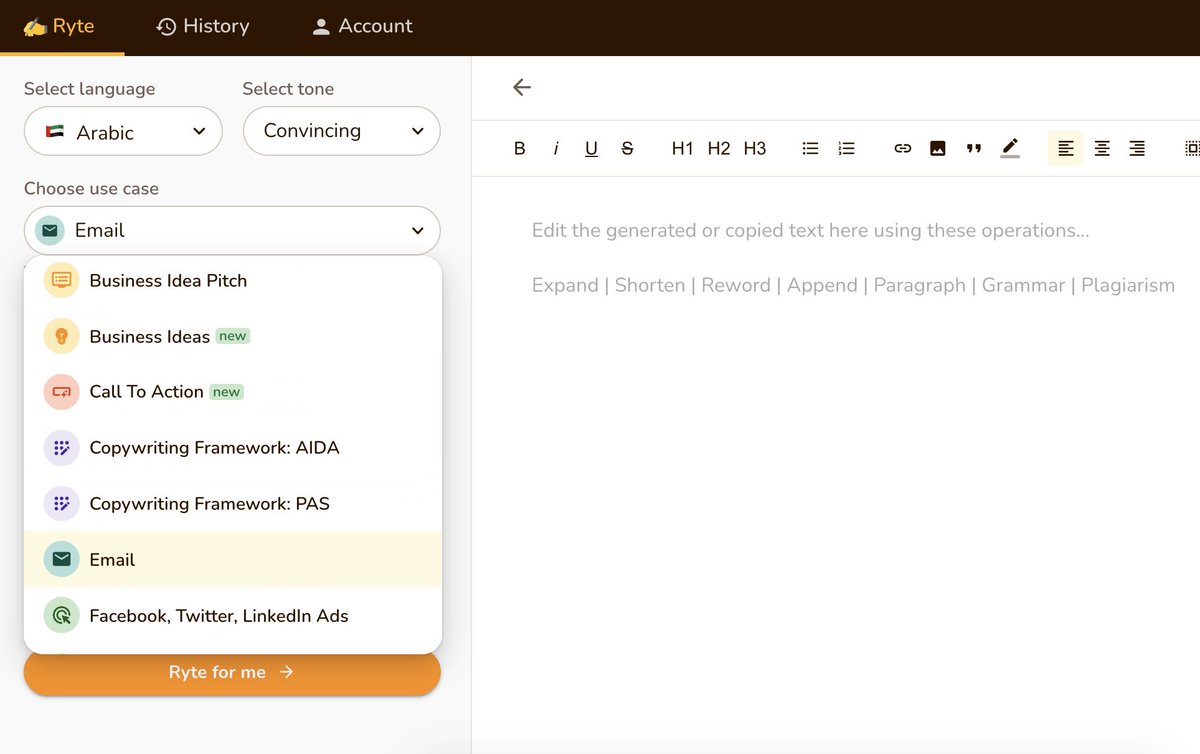Image resolution: width=1200 pixels, height=754 pixels.
Task: Click the Call To Action icon
Action: click(x=61, y=392)
